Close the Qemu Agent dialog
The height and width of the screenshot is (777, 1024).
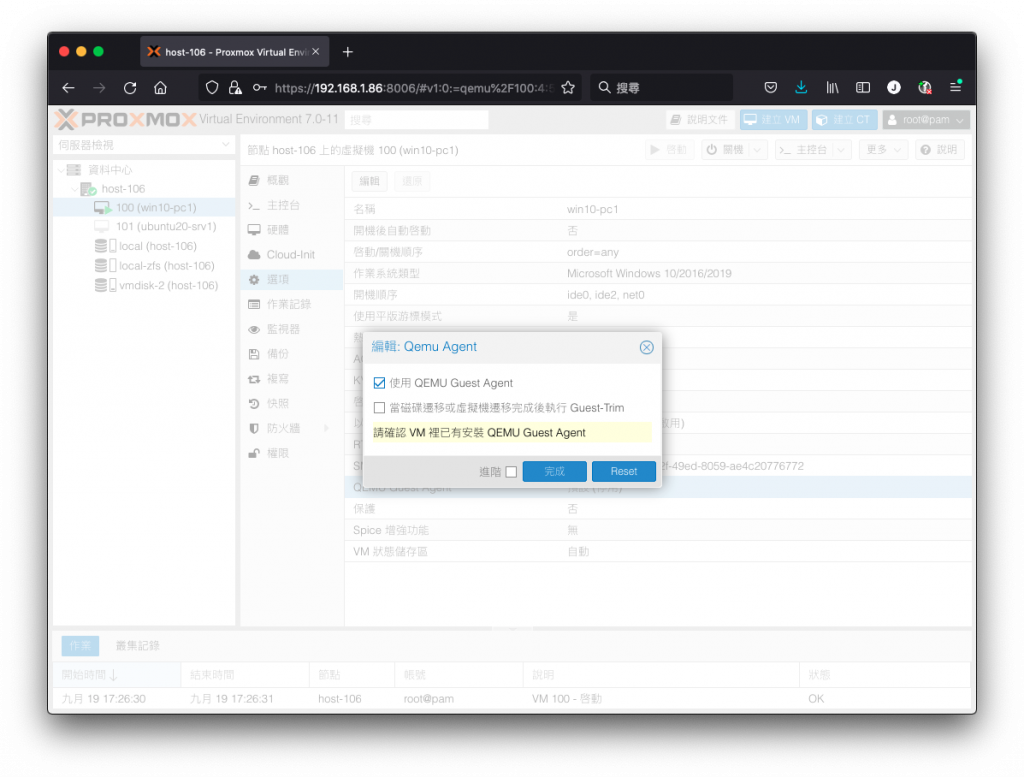[x=647, y=347]
